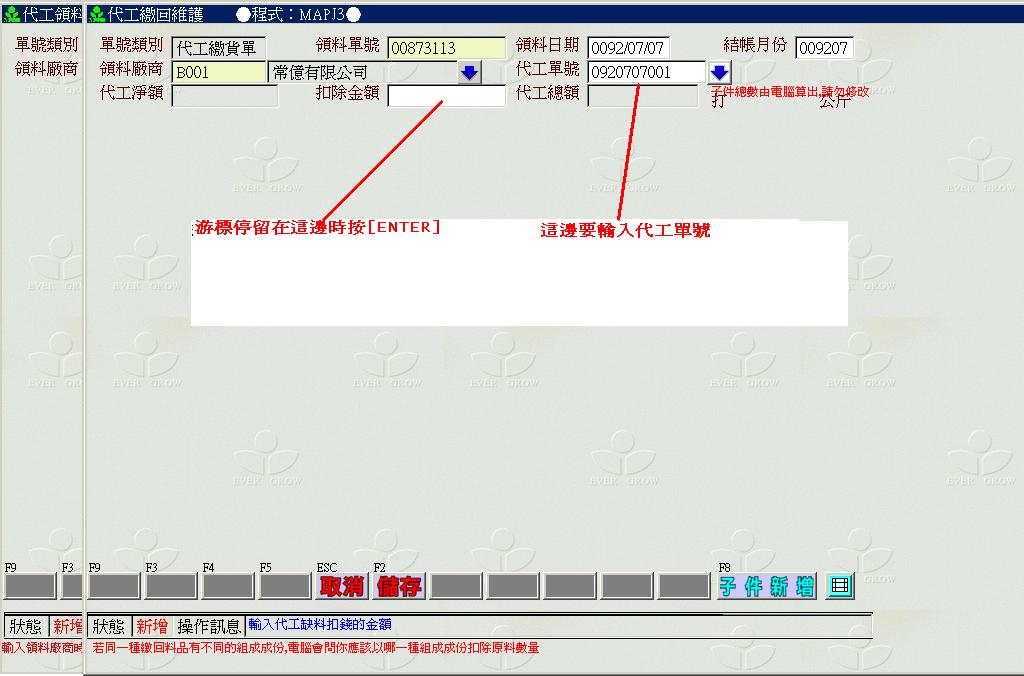Click the 代工單號 field showing 0920707001
This screenshot has width=1024, height=676.
[x=645, y=73]
